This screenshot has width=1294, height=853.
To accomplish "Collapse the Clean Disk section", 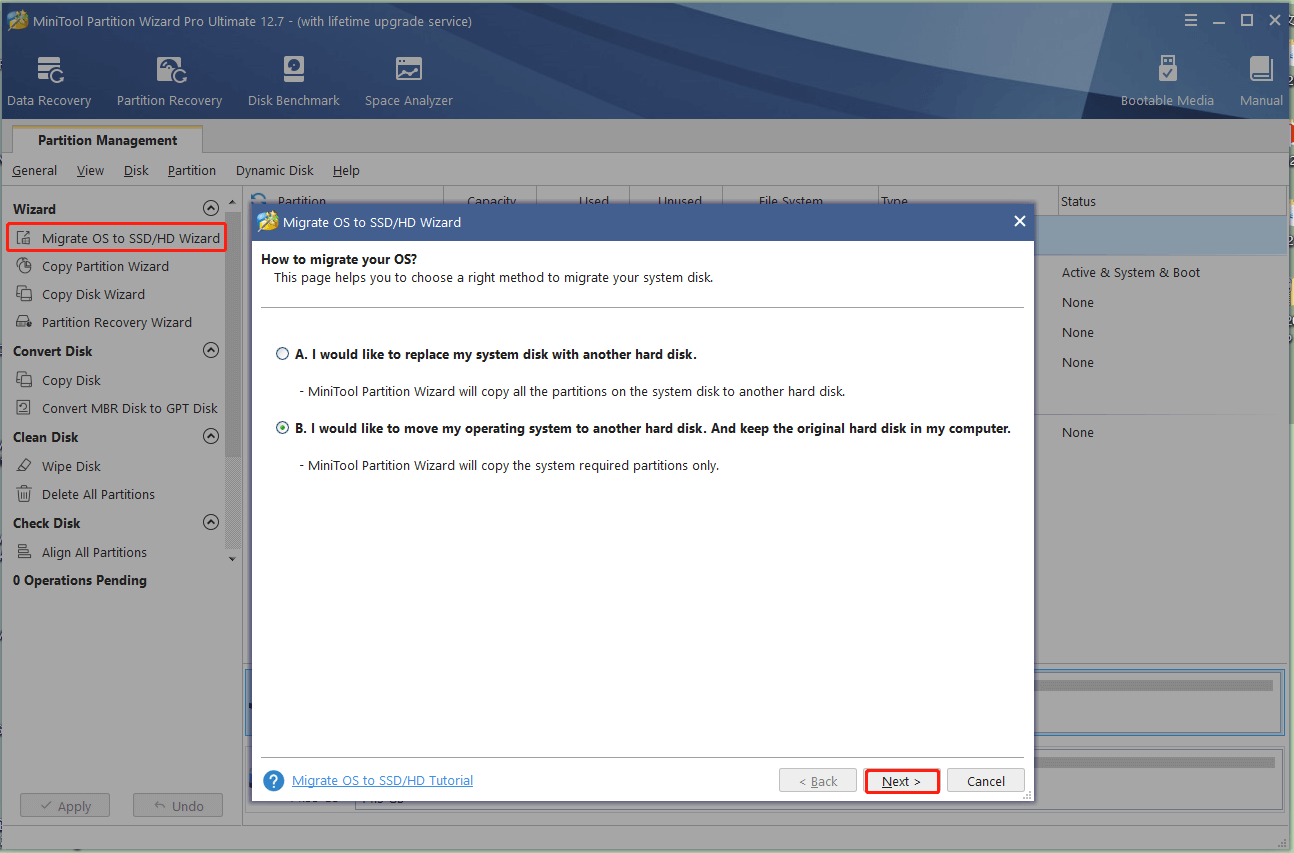I will coord(210,437).
